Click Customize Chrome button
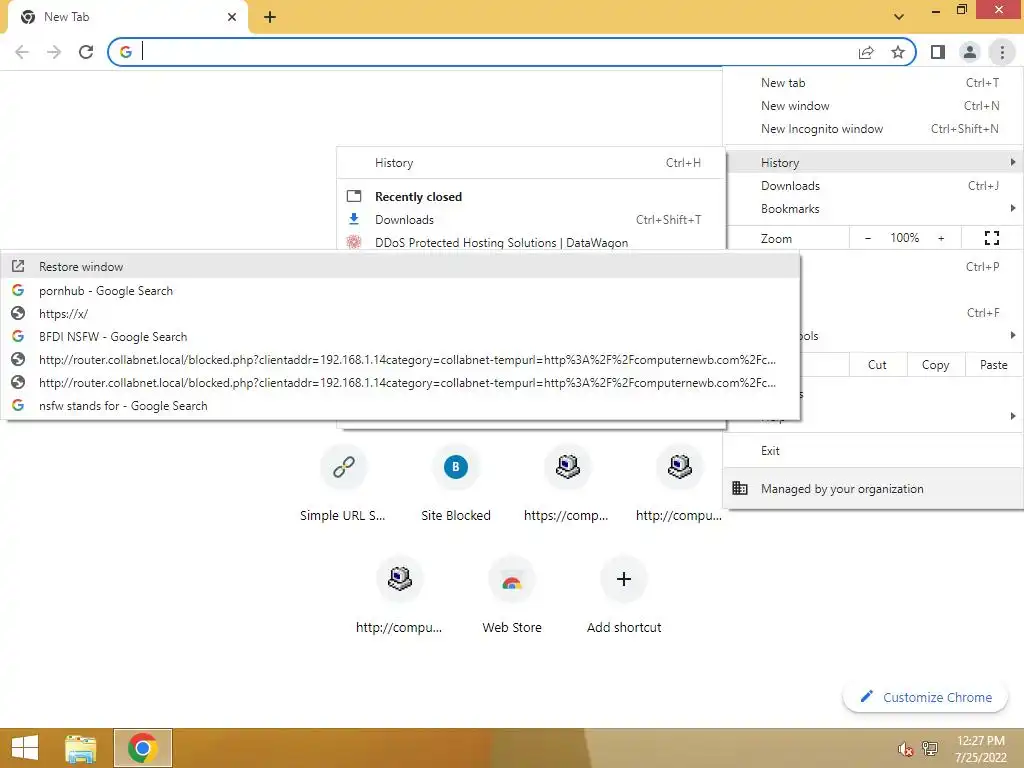 pos(925,697)
